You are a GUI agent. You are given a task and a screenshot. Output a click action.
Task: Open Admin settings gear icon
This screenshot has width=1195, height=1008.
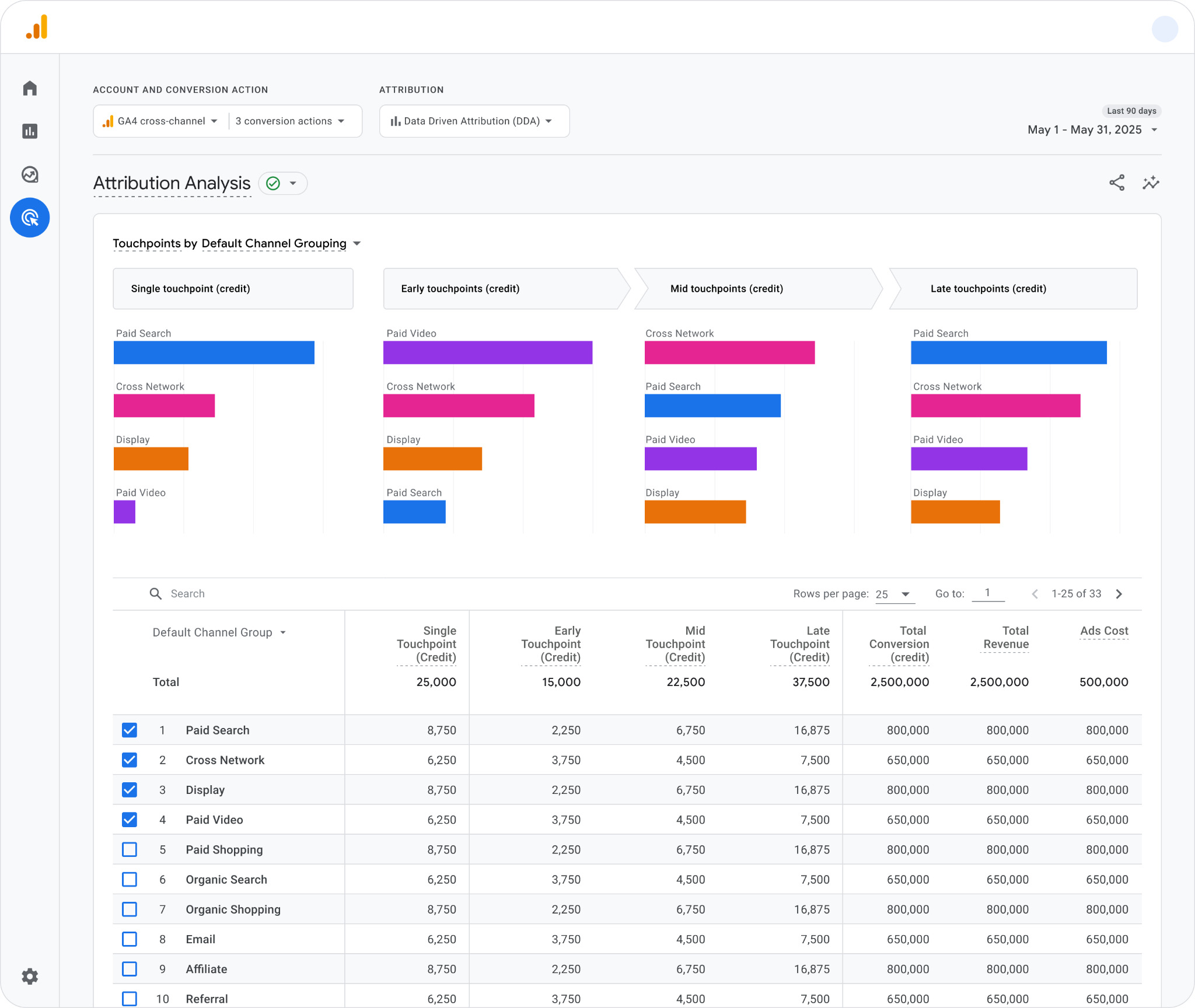[x=30, y=976]
